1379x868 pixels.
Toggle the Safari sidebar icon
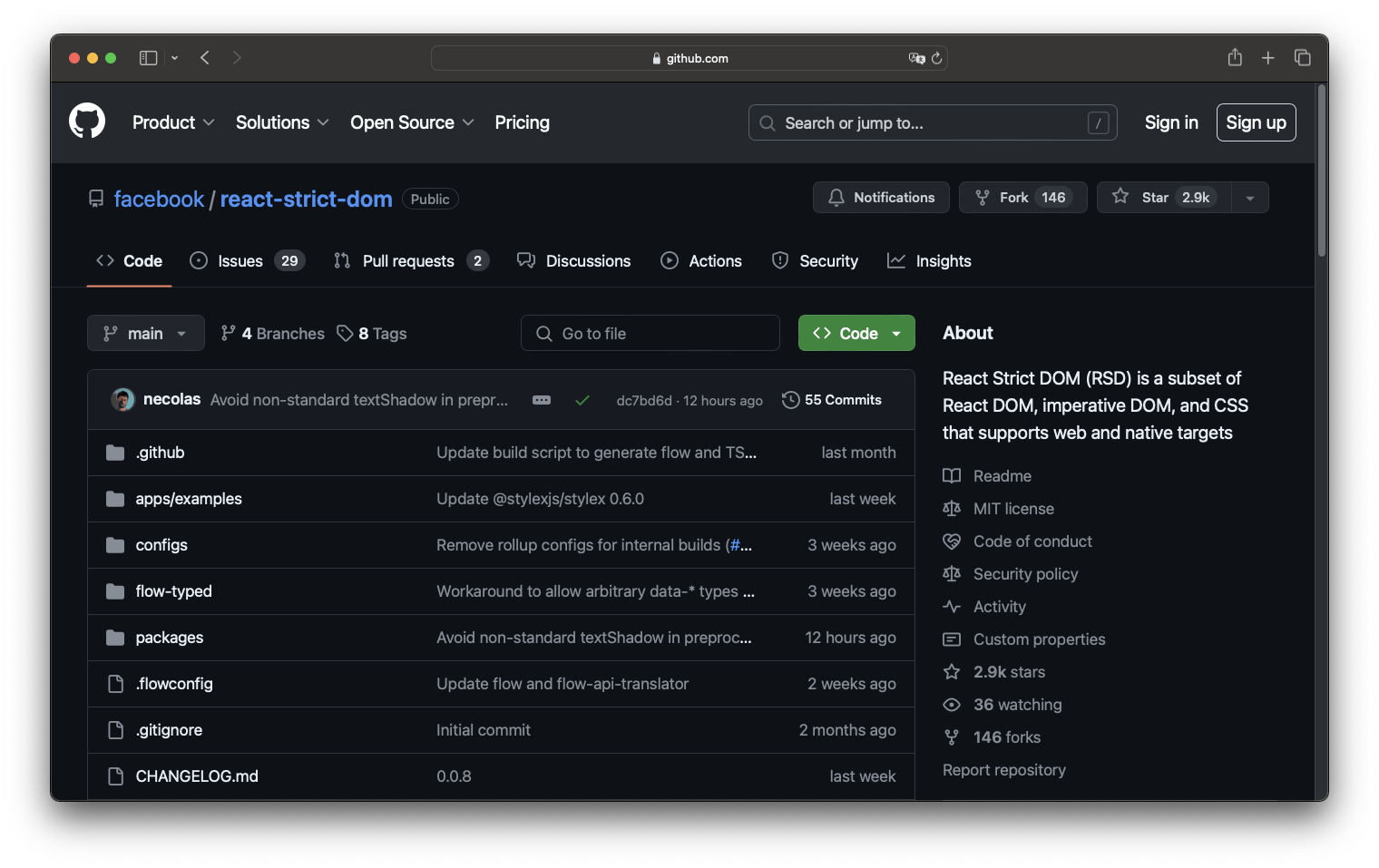point(148,58)
